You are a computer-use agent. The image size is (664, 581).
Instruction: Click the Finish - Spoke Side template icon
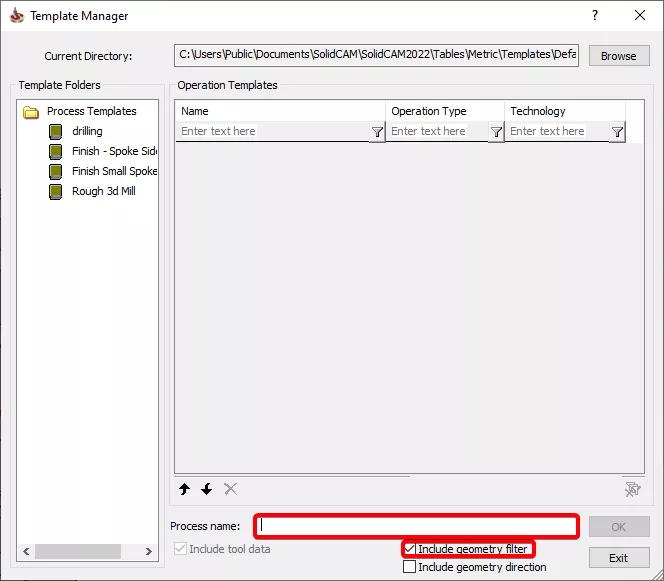pos(56,151)
